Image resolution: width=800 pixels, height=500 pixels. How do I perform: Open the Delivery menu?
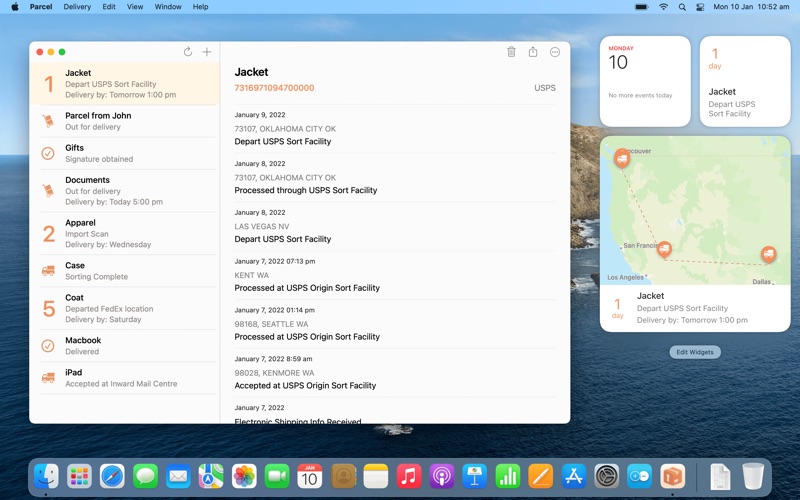tap(77, 7)
